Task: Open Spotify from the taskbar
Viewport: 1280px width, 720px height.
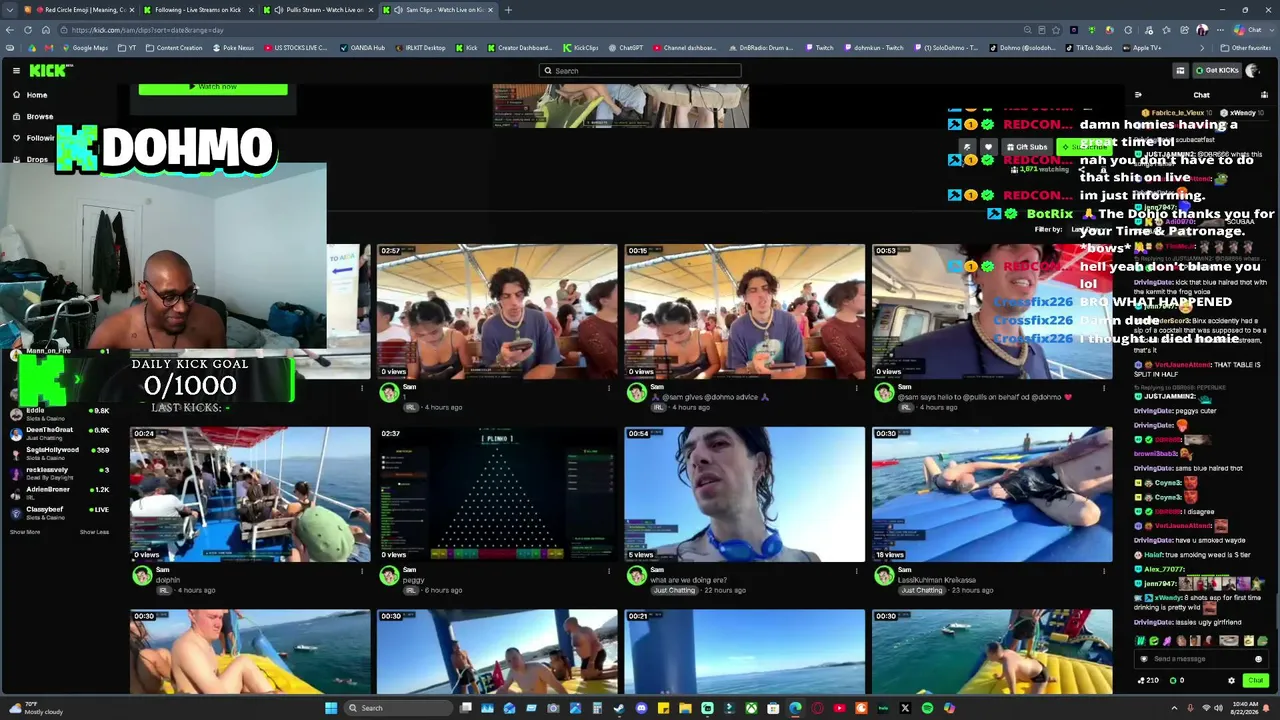Action: 927,708
